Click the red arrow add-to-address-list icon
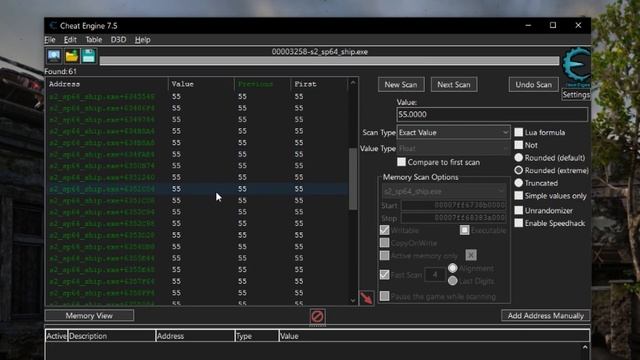 [367, 298]
